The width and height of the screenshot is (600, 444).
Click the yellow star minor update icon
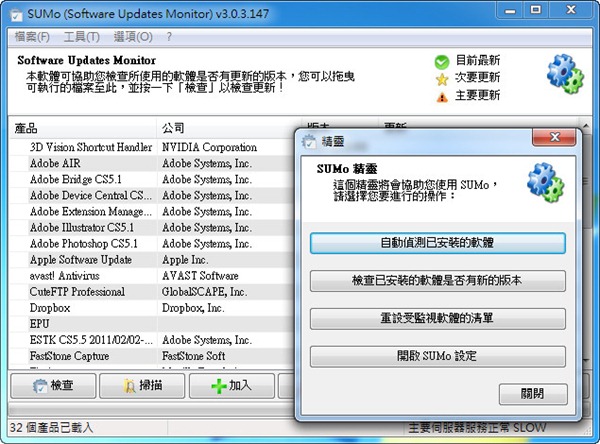click(x=442, y=79)
